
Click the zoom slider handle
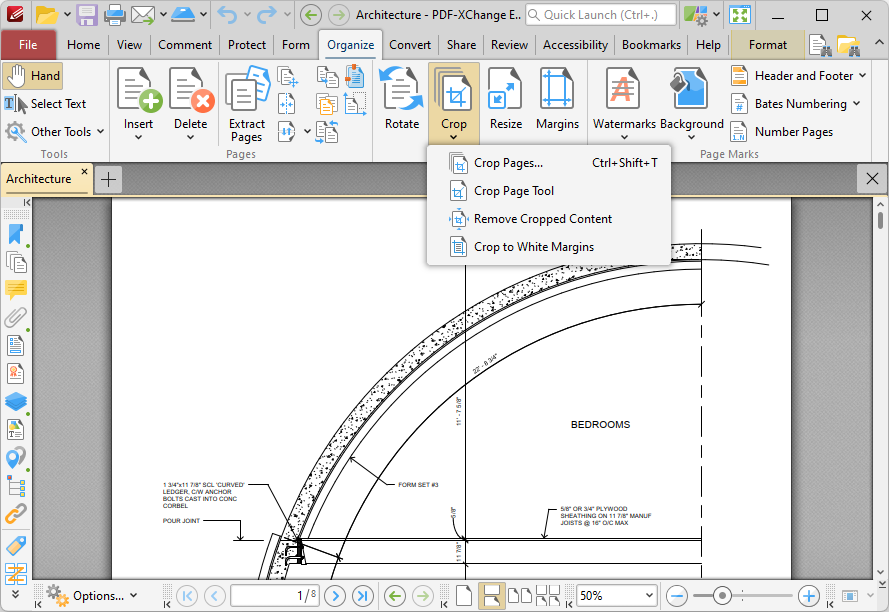(722, 596)
